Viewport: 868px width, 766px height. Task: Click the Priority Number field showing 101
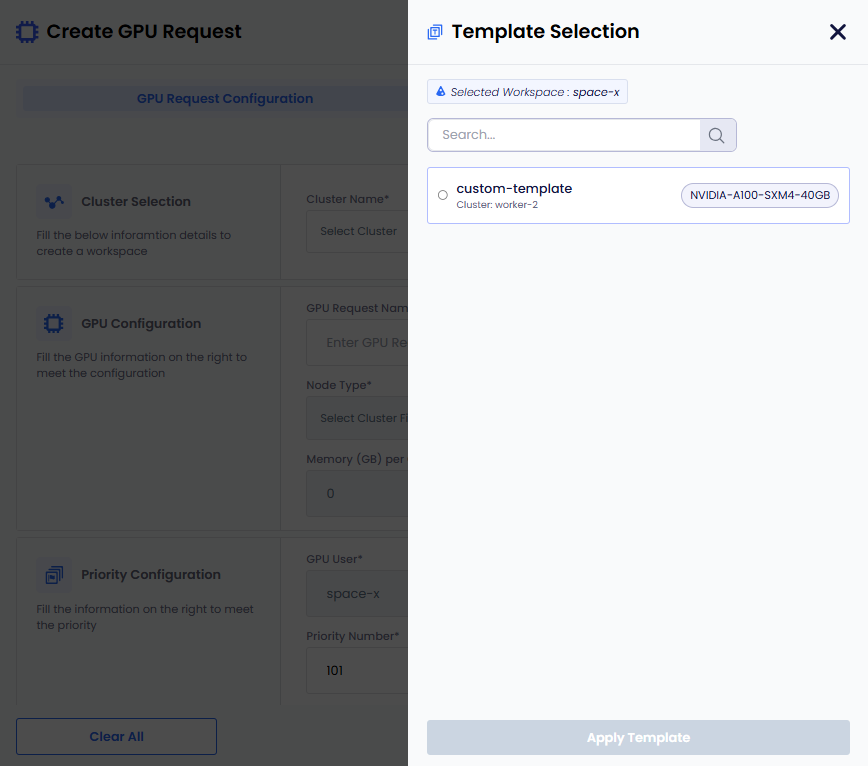coord(357,670)
